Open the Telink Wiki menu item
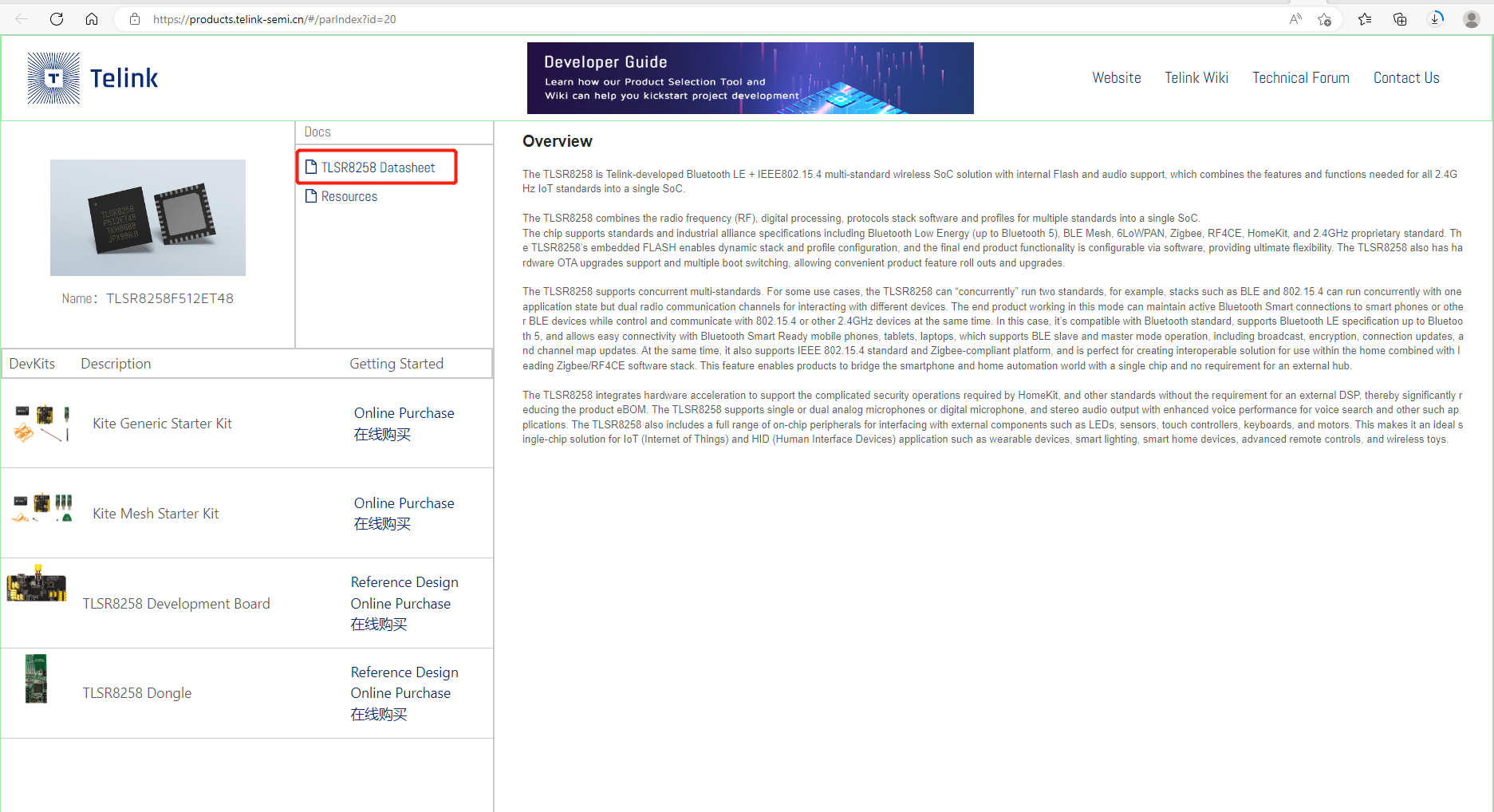Image resolution: width=1494 pixels, height=812 pixels. 1196,77
